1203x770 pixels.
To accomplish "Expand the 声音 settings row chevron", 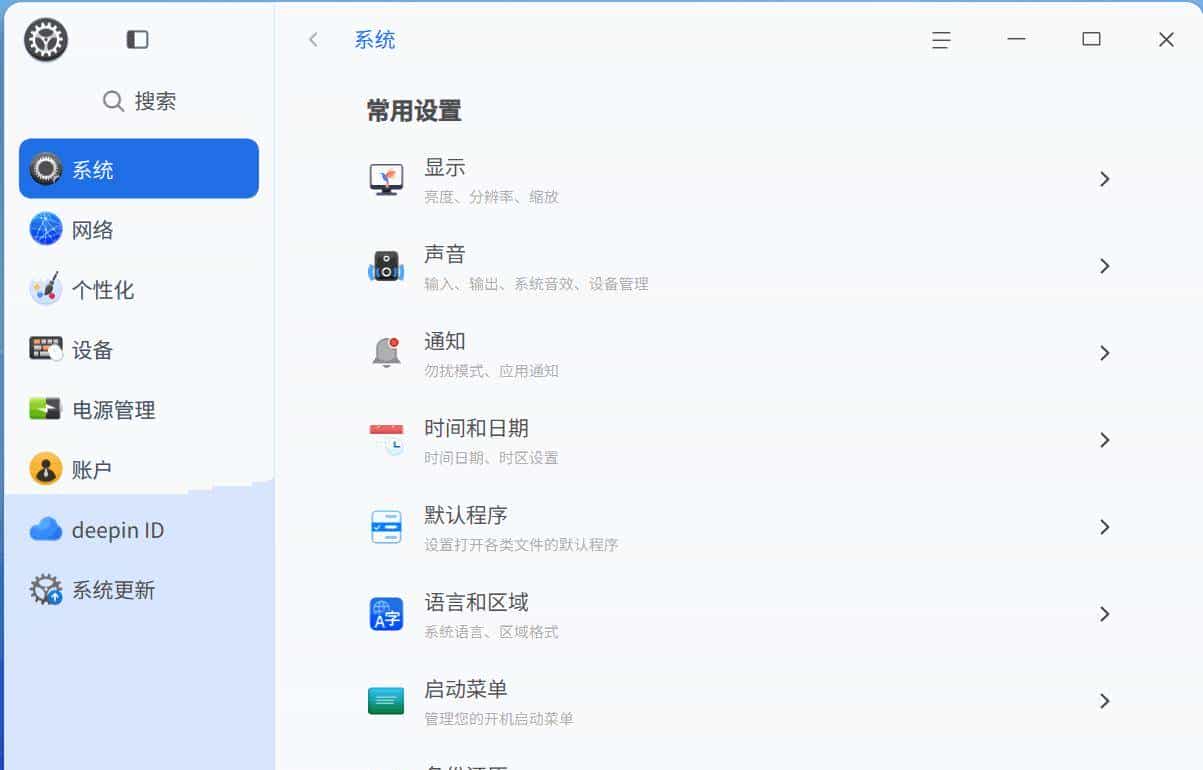I will [x=1104, y=265].
